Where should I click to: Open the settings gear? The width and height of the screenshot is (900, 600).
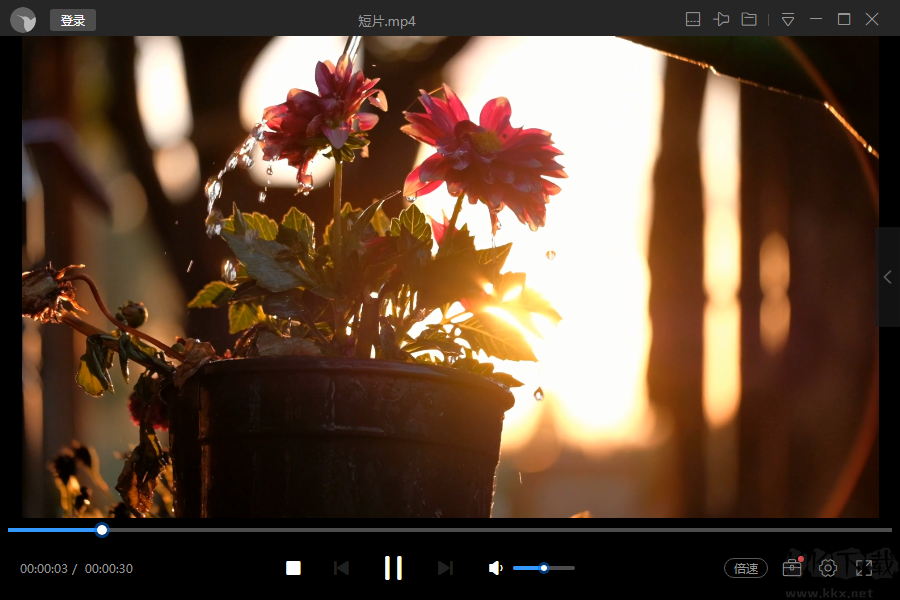point(828,568)
